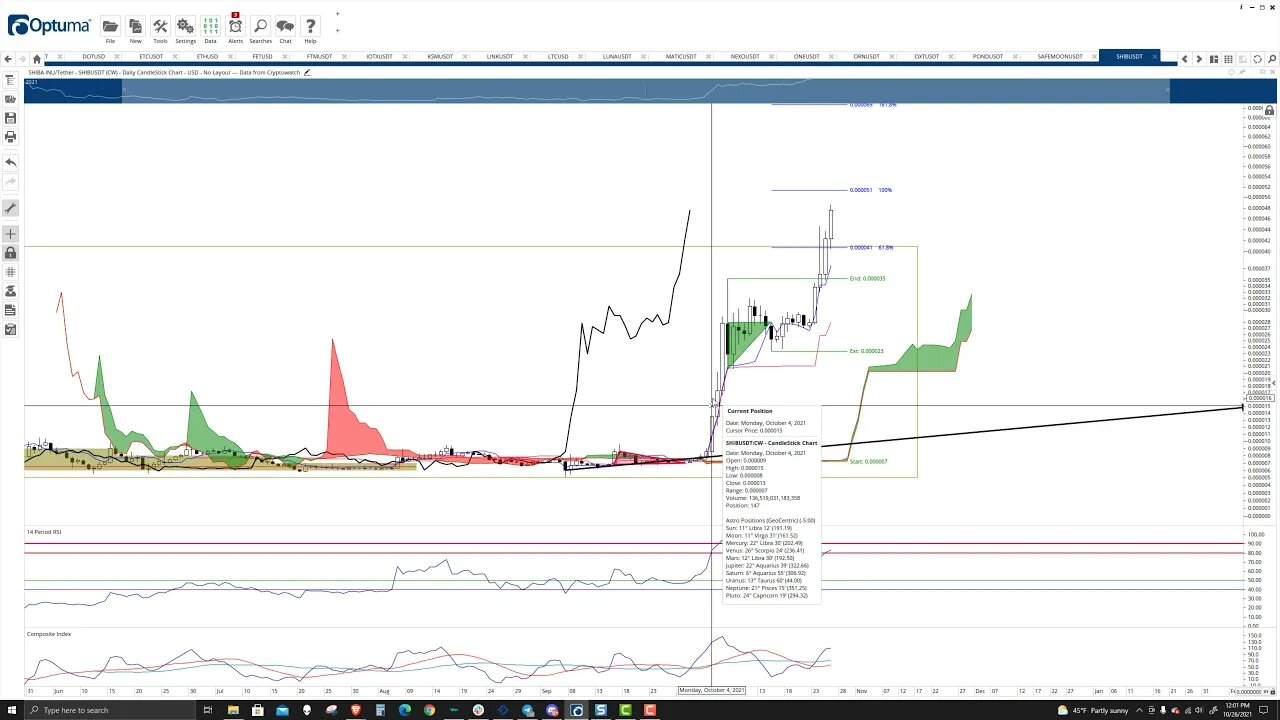Toggle the price scale lock at top right

coord(1270,110)
